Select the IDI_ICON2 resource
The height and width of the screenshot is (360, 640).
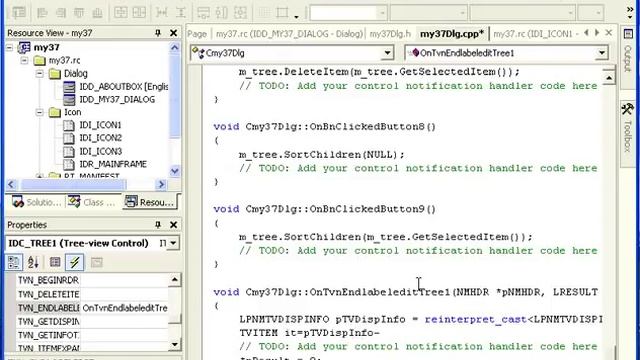(100, 138)
